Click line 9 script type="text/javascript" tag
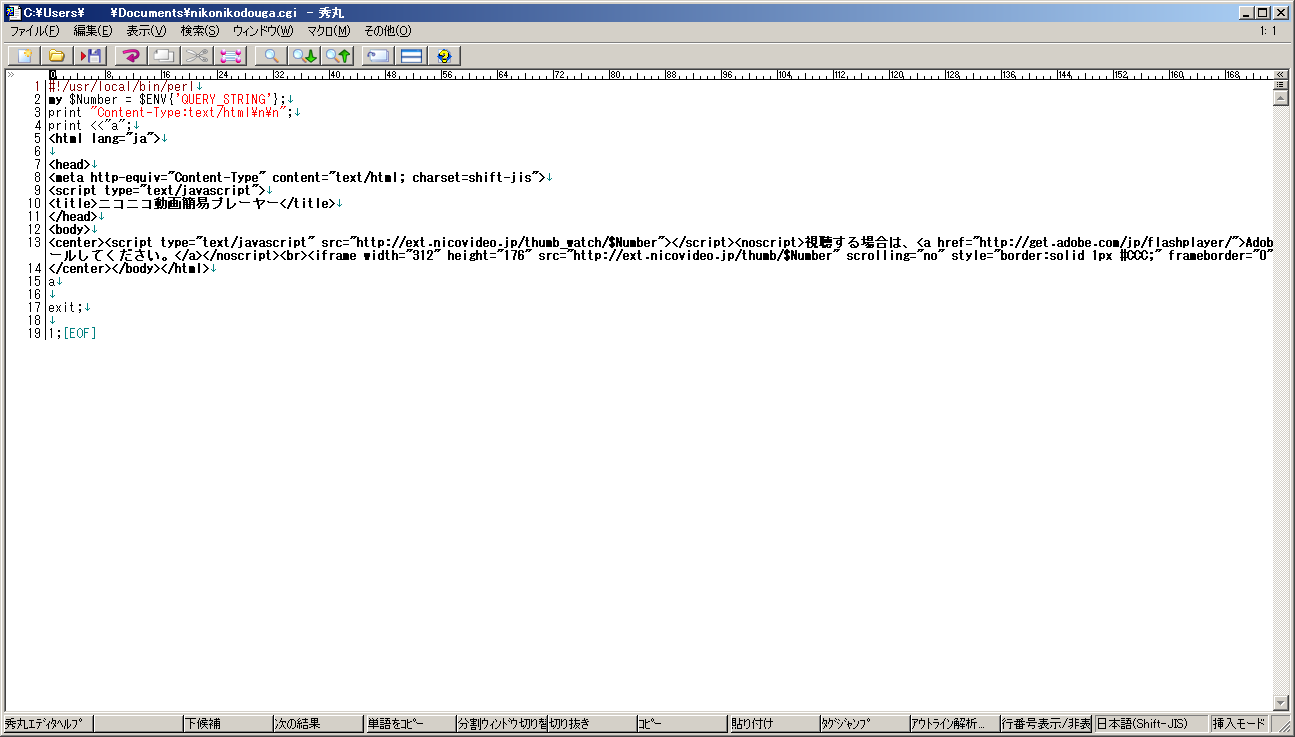Image resolution: width=1295 pixels, height=737 pixels. [x=160, y=191]
